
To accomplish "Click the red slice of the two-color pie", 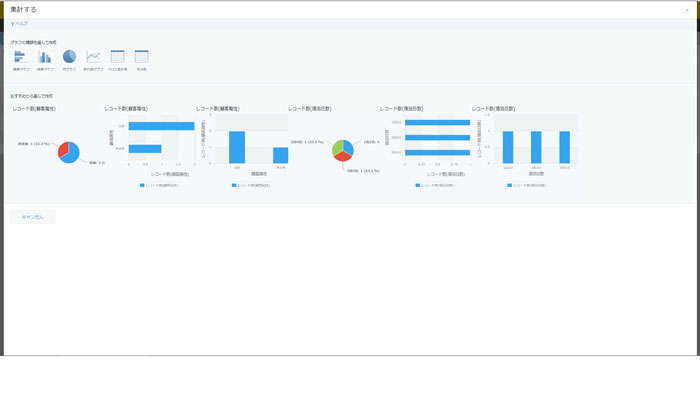I will pos(62,149).
